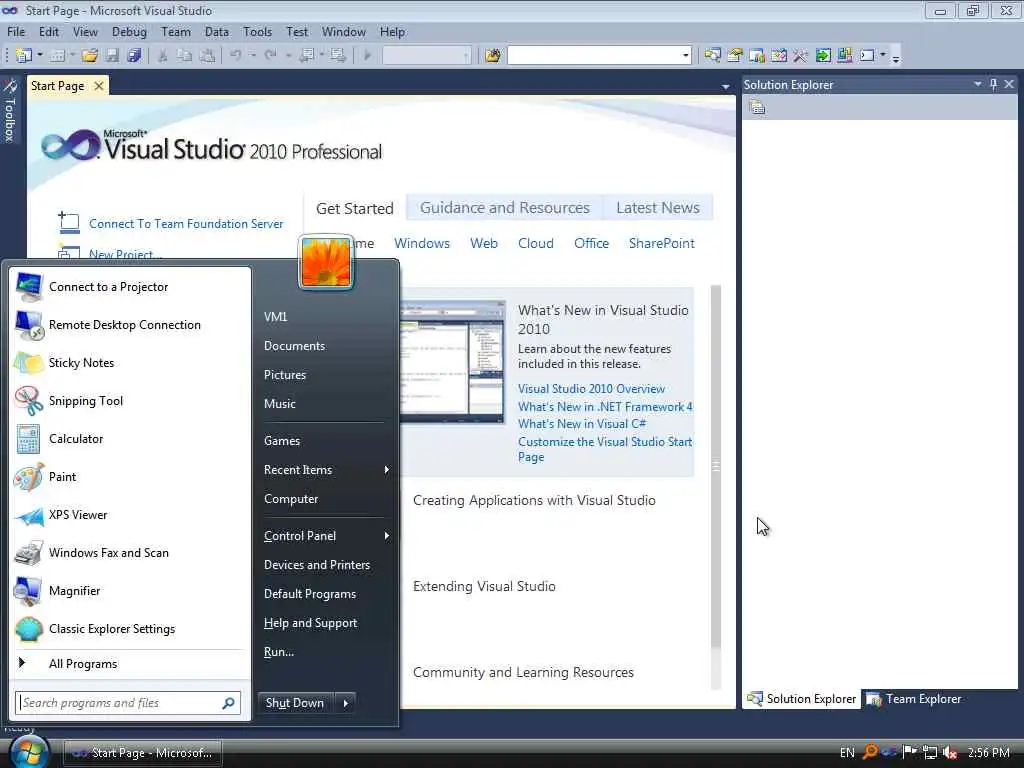Click the Start Page taskbar button
Screen dimensions: 1024x768
tap(142, 753)
